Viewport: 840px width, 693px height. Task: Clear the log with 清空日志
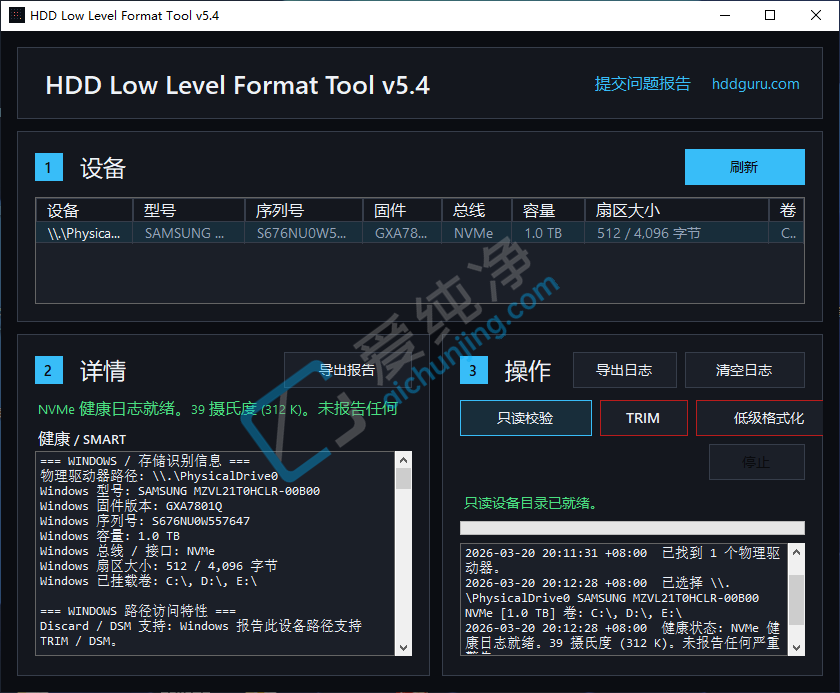pyautogui.click(x=745, y=370)
